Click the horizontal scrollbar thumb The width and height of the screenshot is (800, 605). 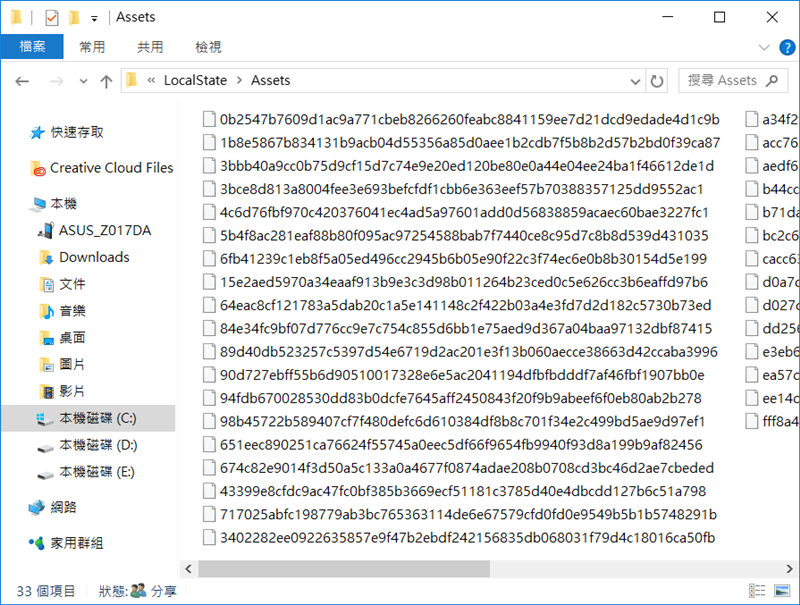coord(344,569)
